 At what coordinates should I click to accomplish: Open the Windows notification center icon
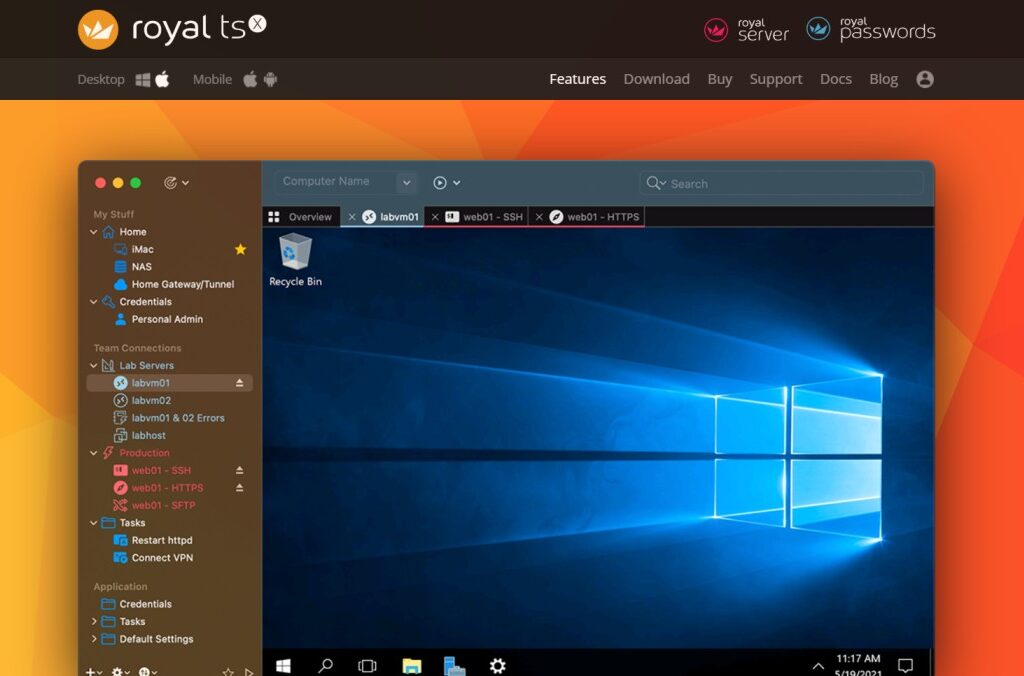(905, 665)
